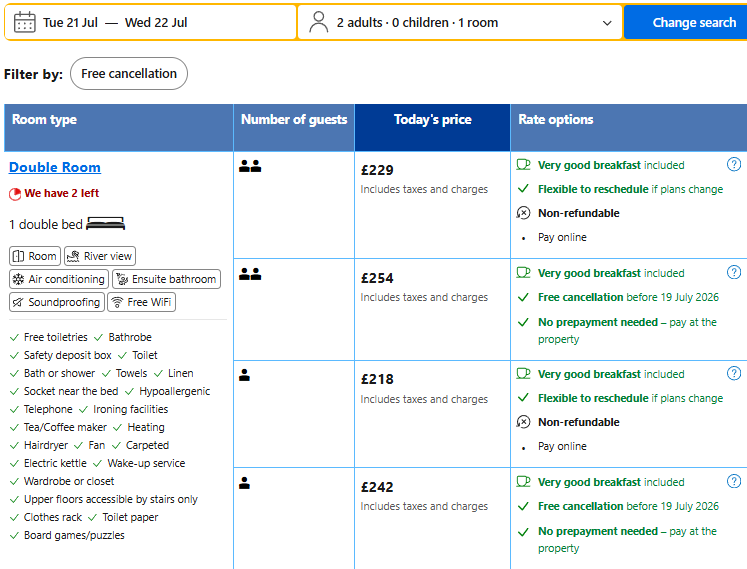This screenshot has width=747, height=569.
Task: Click single-guest icon in the £218 row
Action: click(x=244, y=375)
